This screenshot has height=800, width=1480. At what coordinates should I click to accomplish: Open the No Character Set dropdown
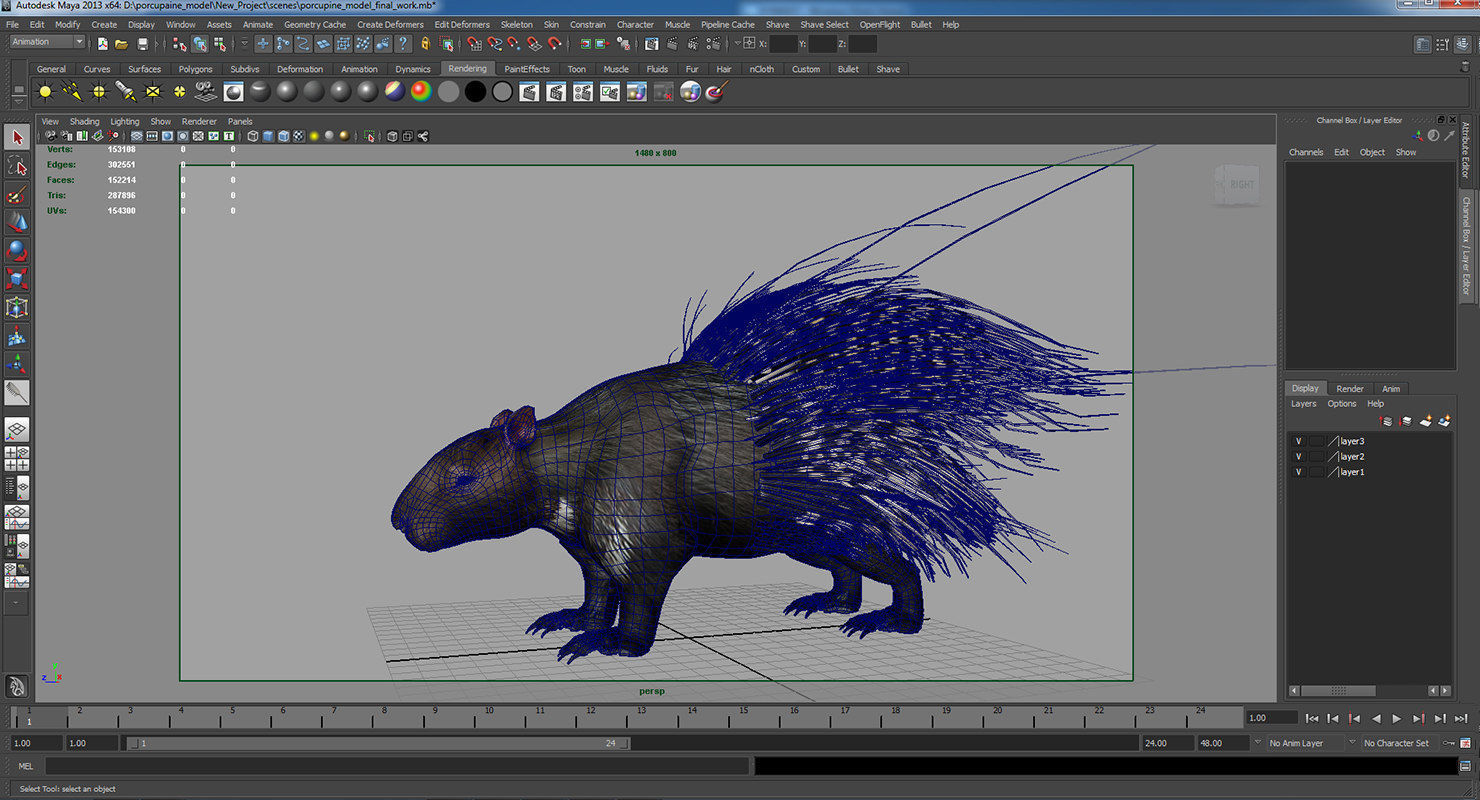pyautogui.click(x=1401, y=743)
